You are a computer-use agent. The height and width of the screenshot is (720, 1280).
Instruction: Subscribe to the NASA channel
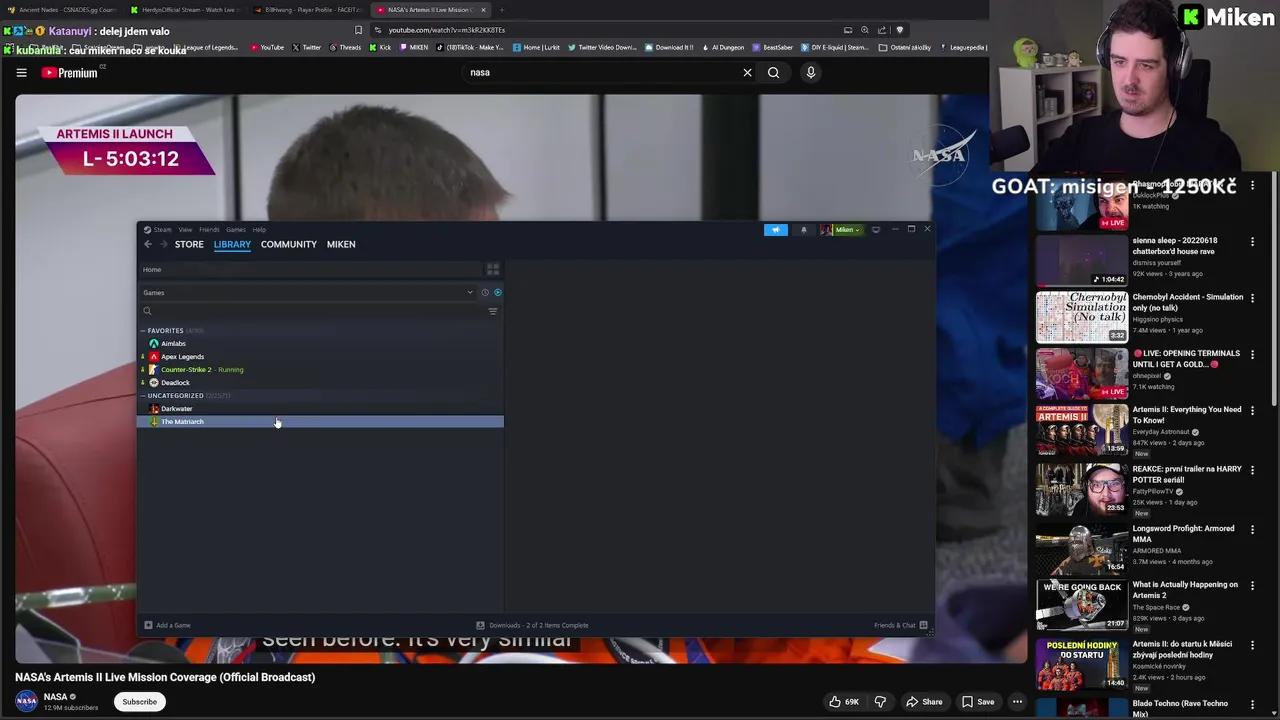[x=139, y=702]
